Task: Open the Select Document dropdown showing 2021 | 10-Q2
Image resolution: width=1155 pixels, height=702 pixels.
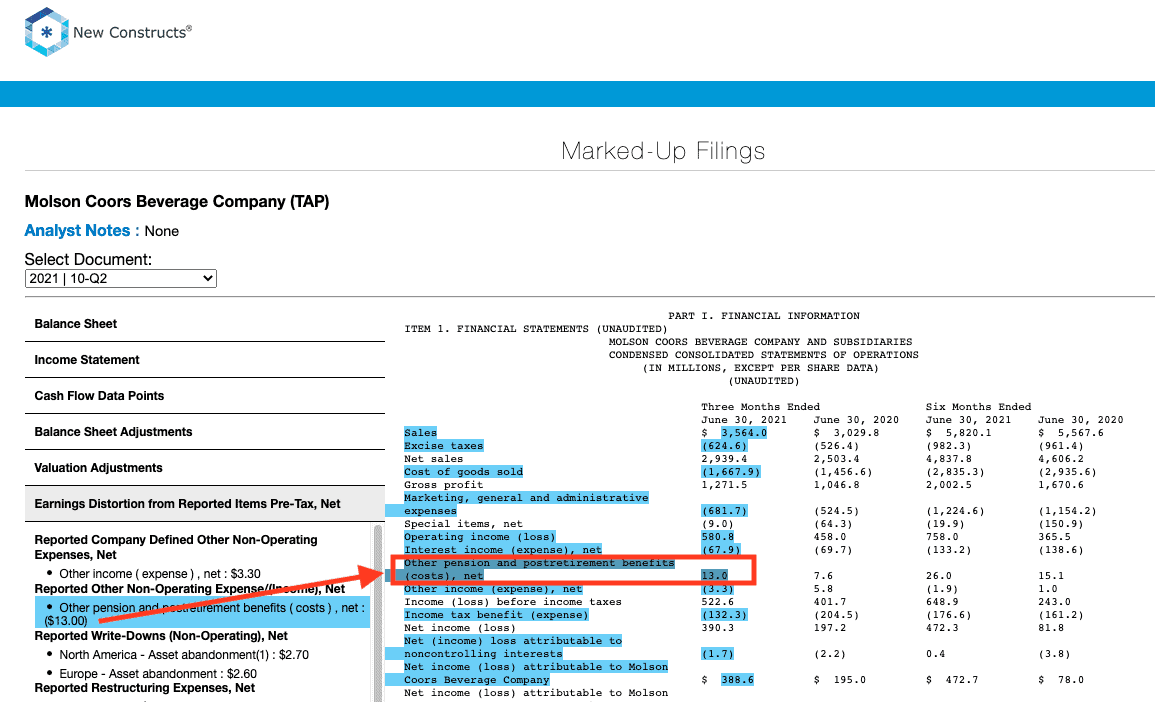Action: (121, 278)
